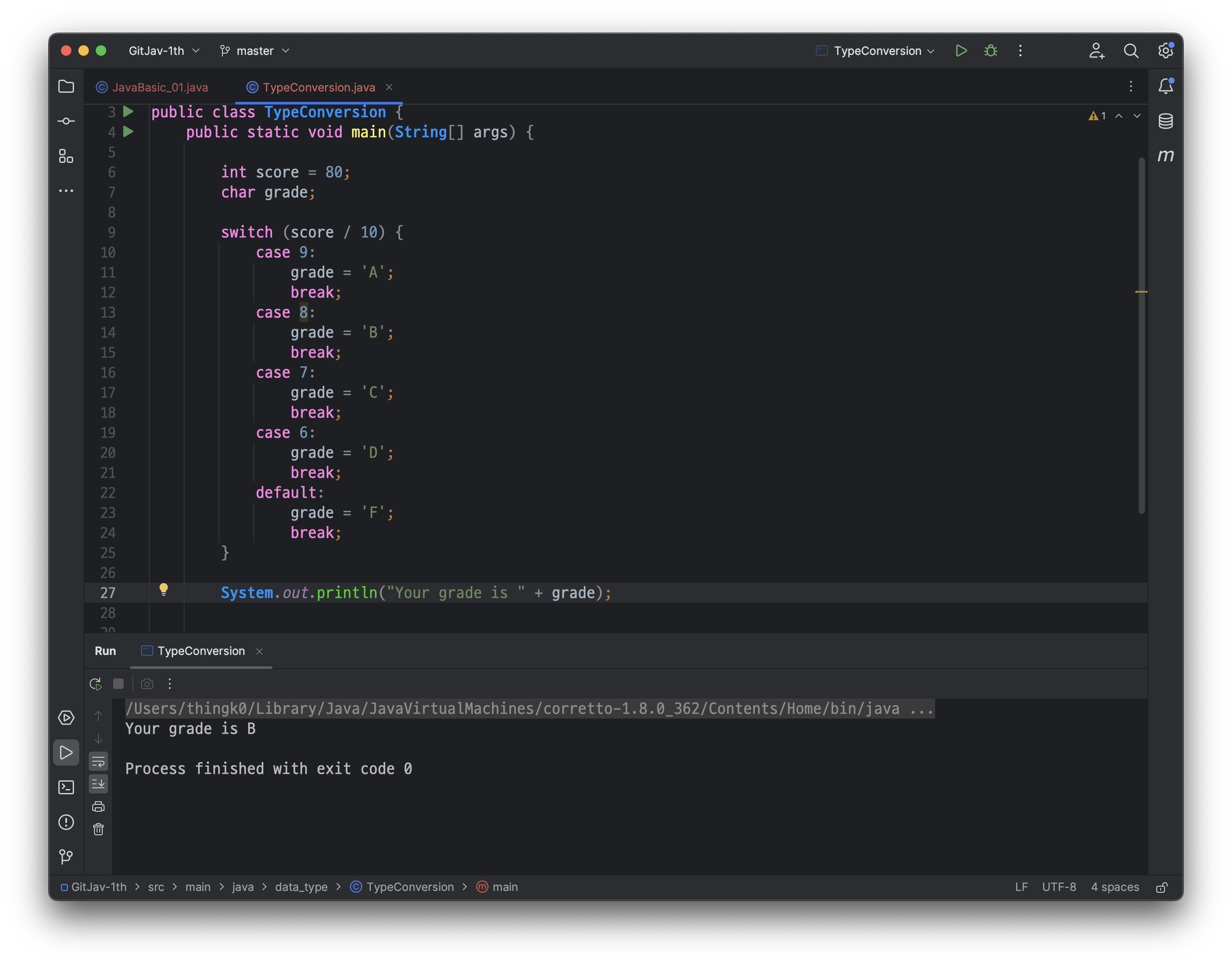Open the Project folder tool window
Viewport: 1232px width, 965px height.
(66, 87)
